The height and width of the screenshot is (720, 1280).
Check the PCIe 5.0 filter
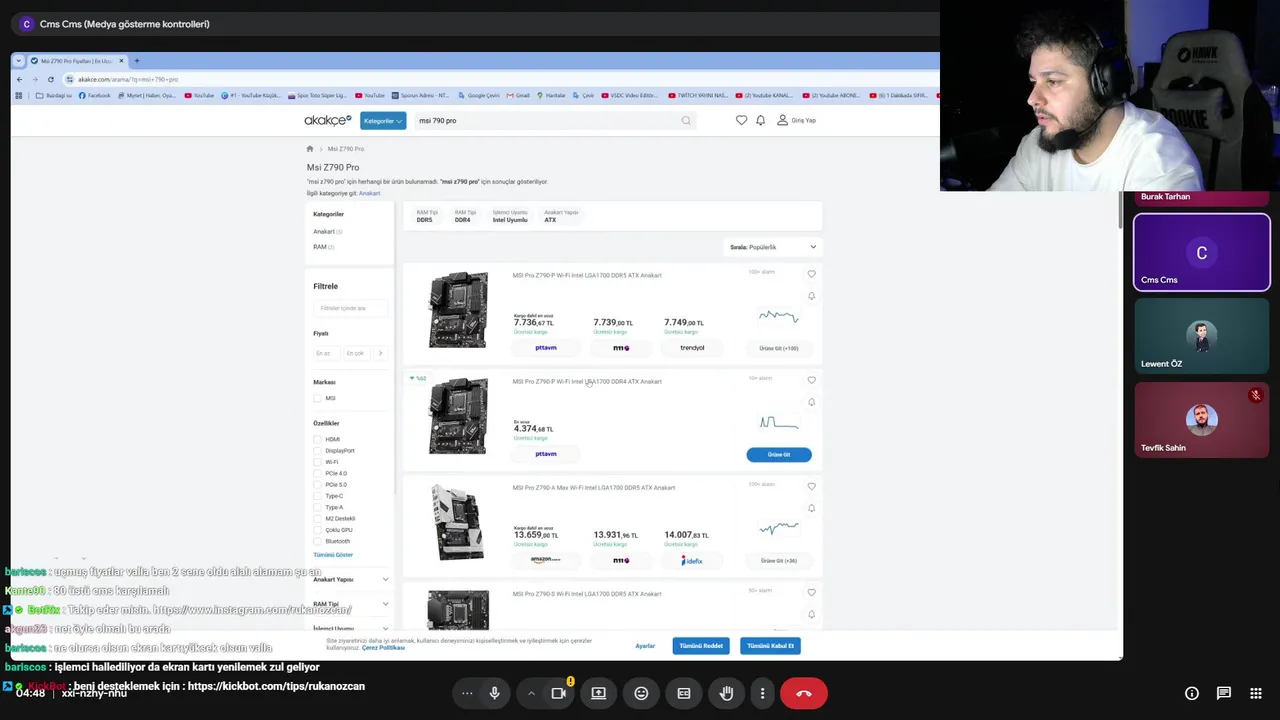[318, 485]
